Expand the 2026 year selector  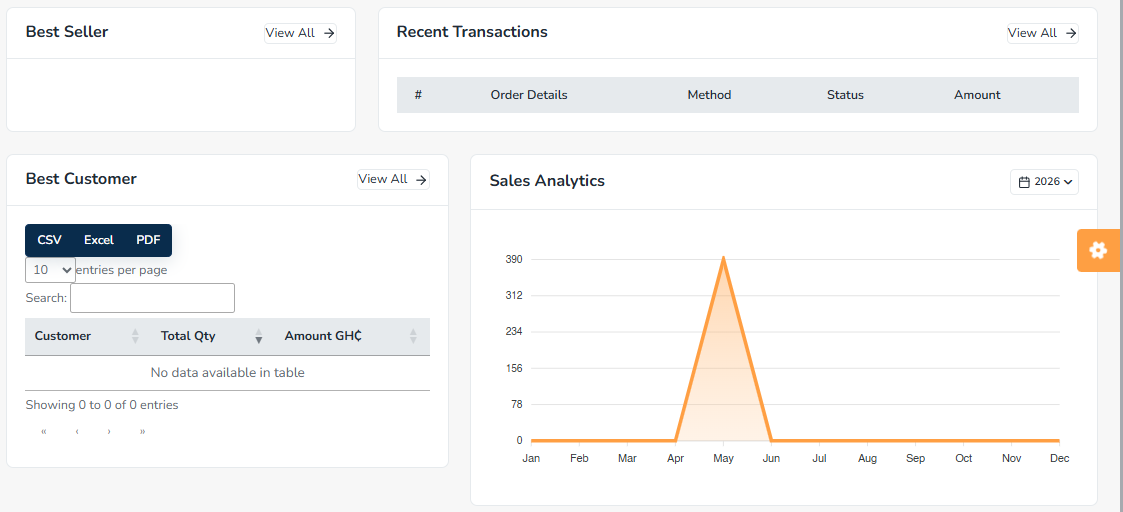click(x=1044, y=182)
